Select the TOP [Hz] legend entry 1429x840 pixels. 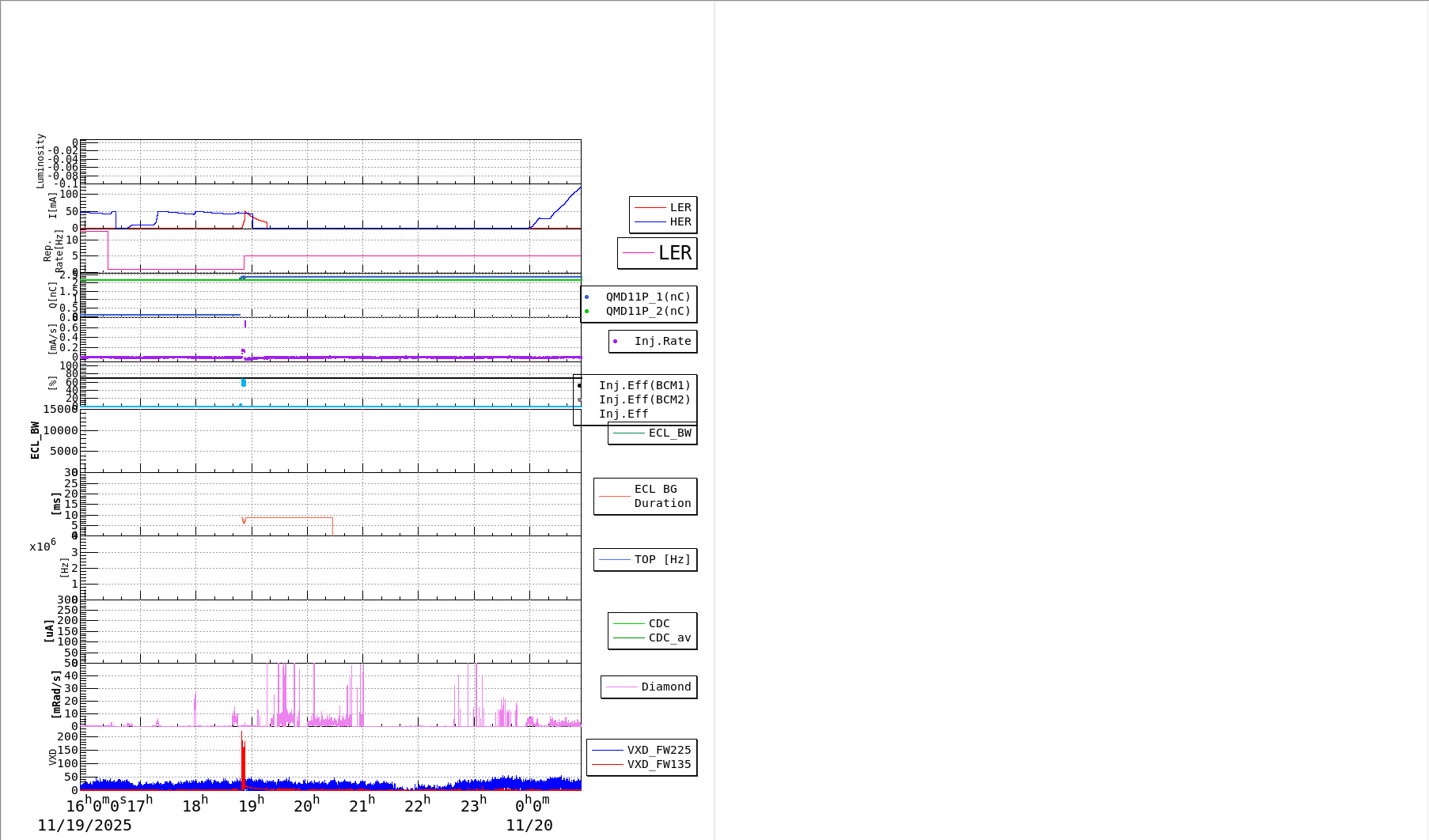coord(646,560)
